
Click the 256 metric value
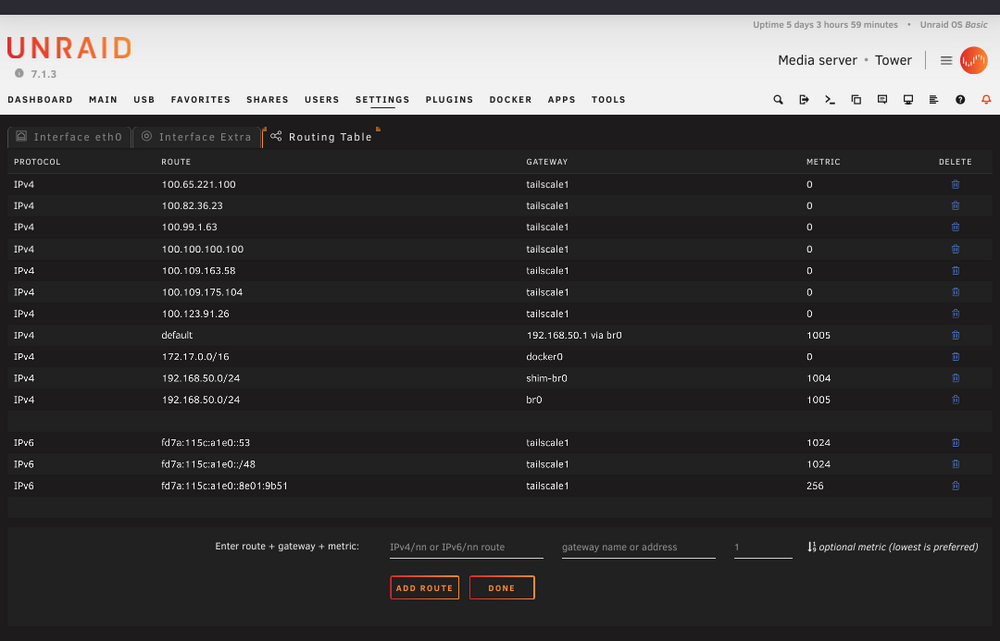click(x=814, y=485)
